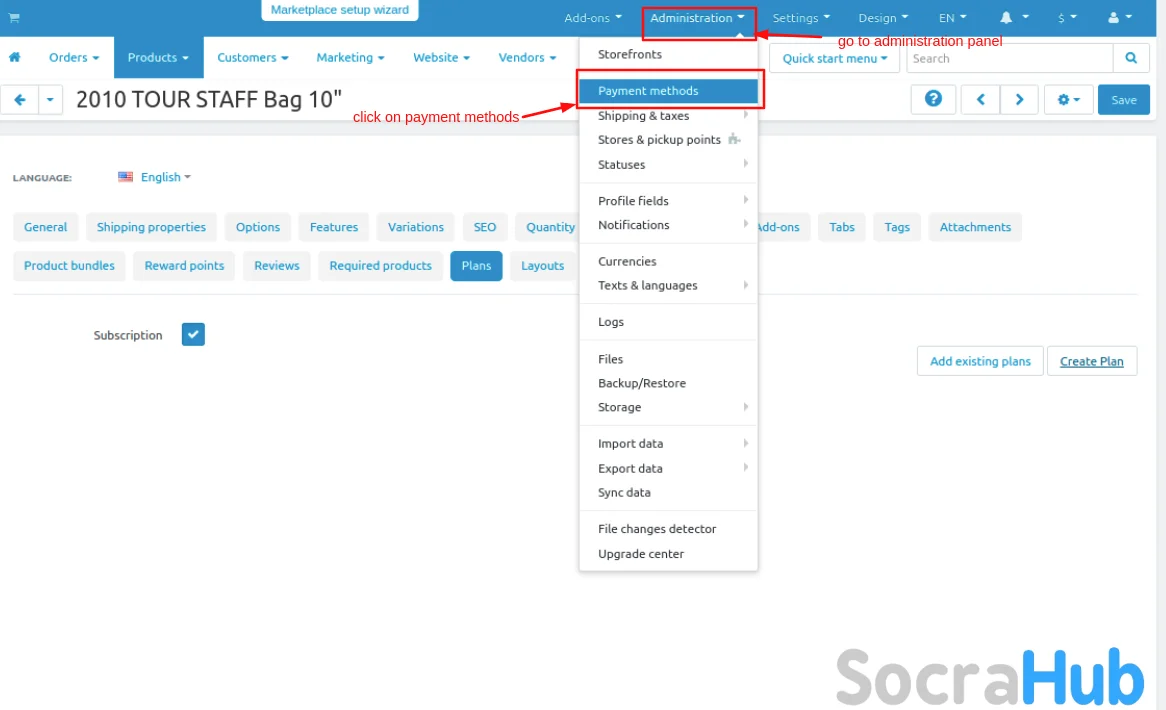Open the $ currency dropdown

(1067, 18)
